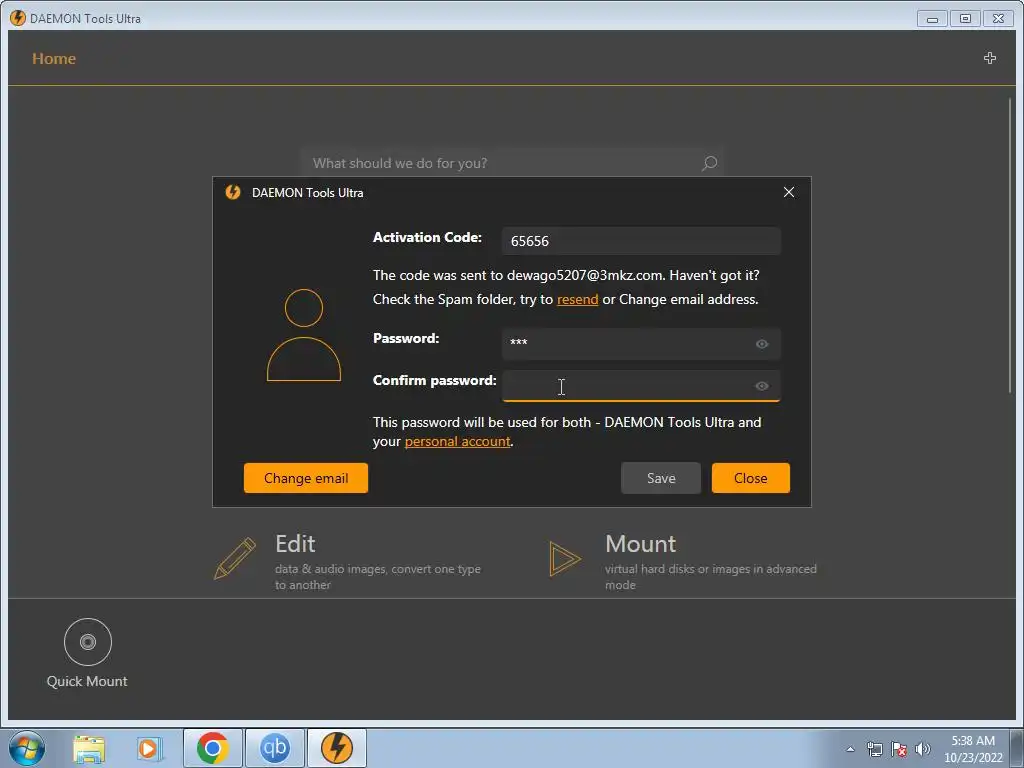
Task: Open the Windows Start menu
Action: [27, 748]
